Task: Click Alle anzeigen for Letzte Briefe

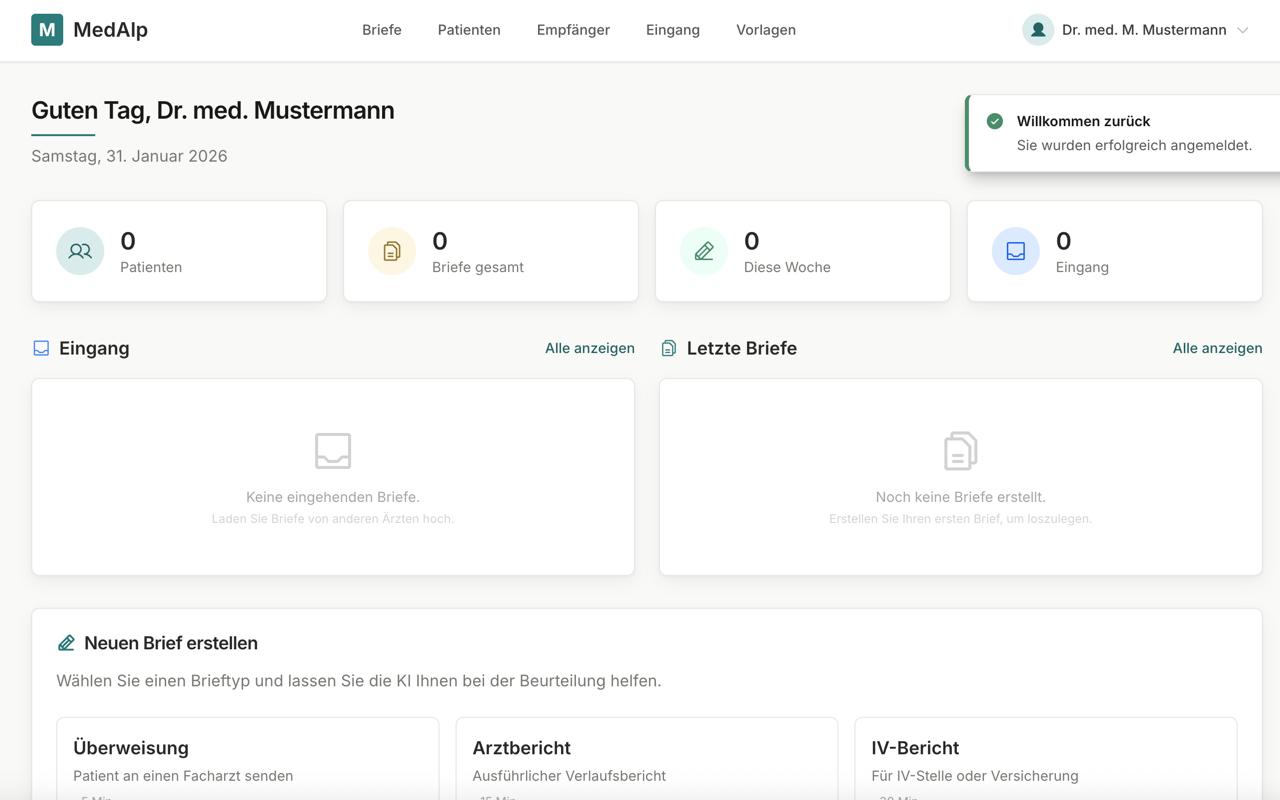Action: [x=1217, y=347]
